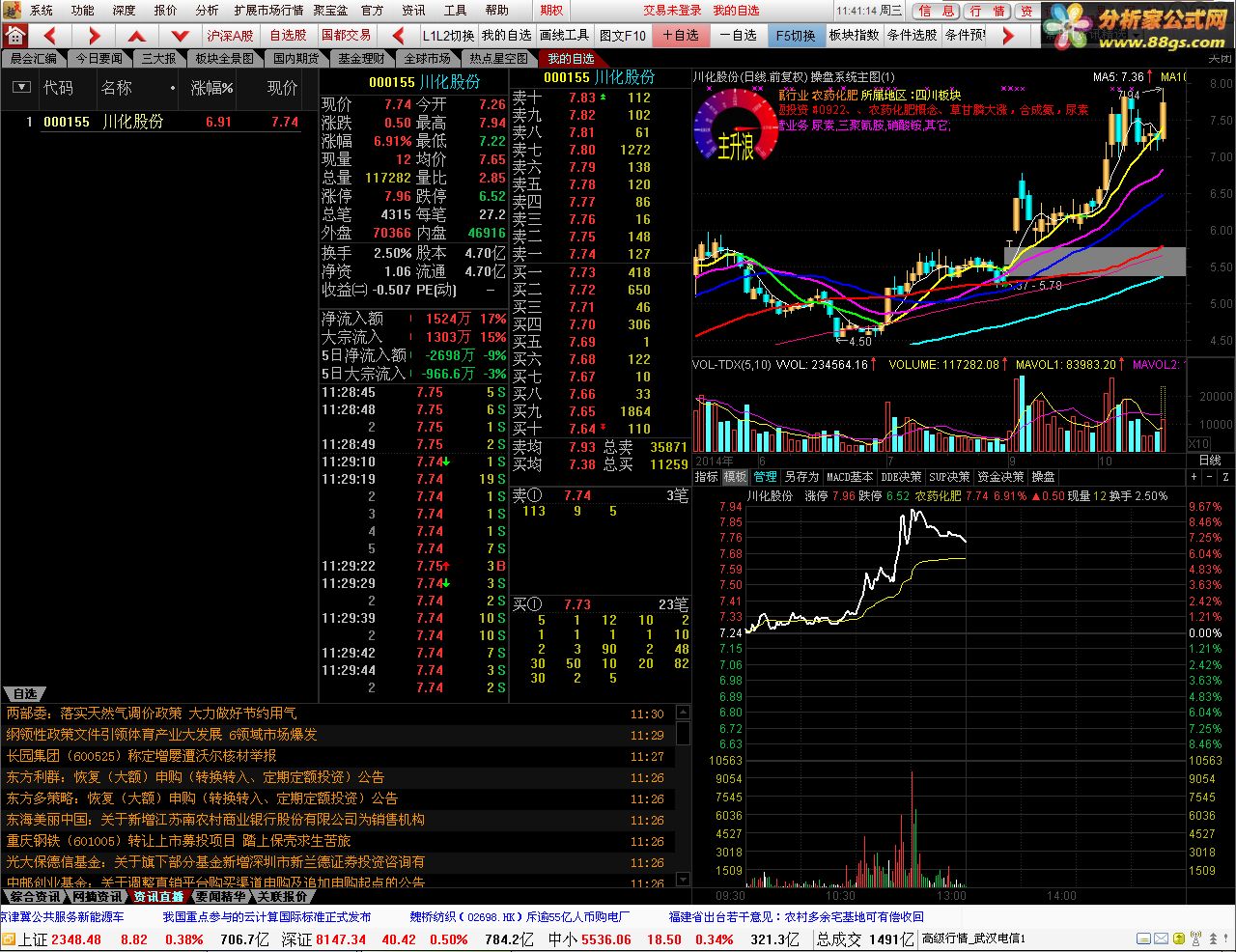Click 国都交易 toolbar button
This screenshot has height=952, width=1236.
click(x=346, y=36)
